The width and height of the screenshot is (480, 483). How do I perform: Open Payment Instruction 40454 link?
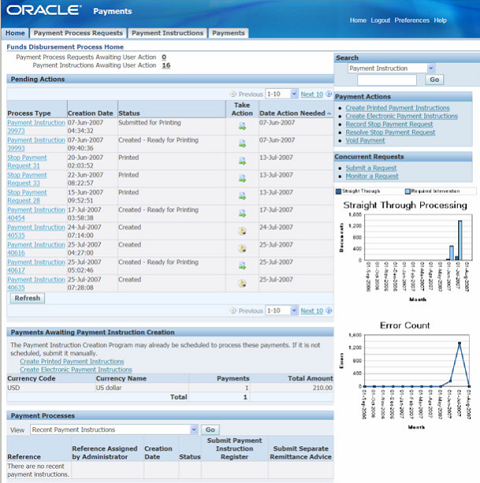[x=36, y=214]
